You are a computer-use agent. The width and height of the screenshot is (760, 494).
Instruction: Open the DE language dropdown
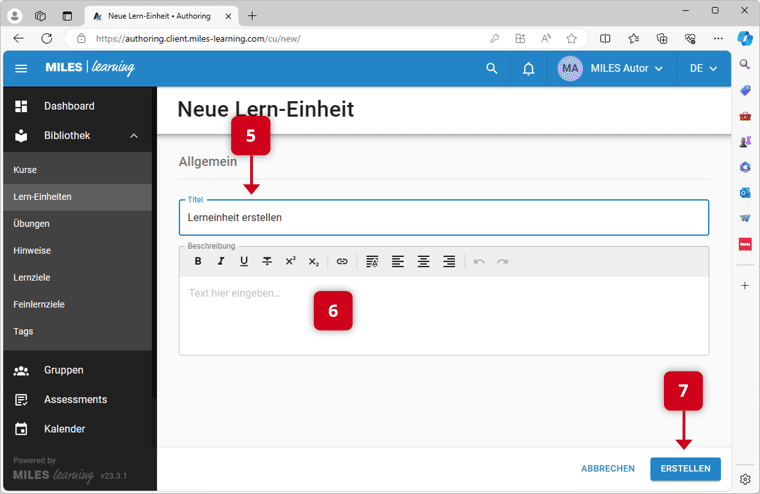click(703, 69)
